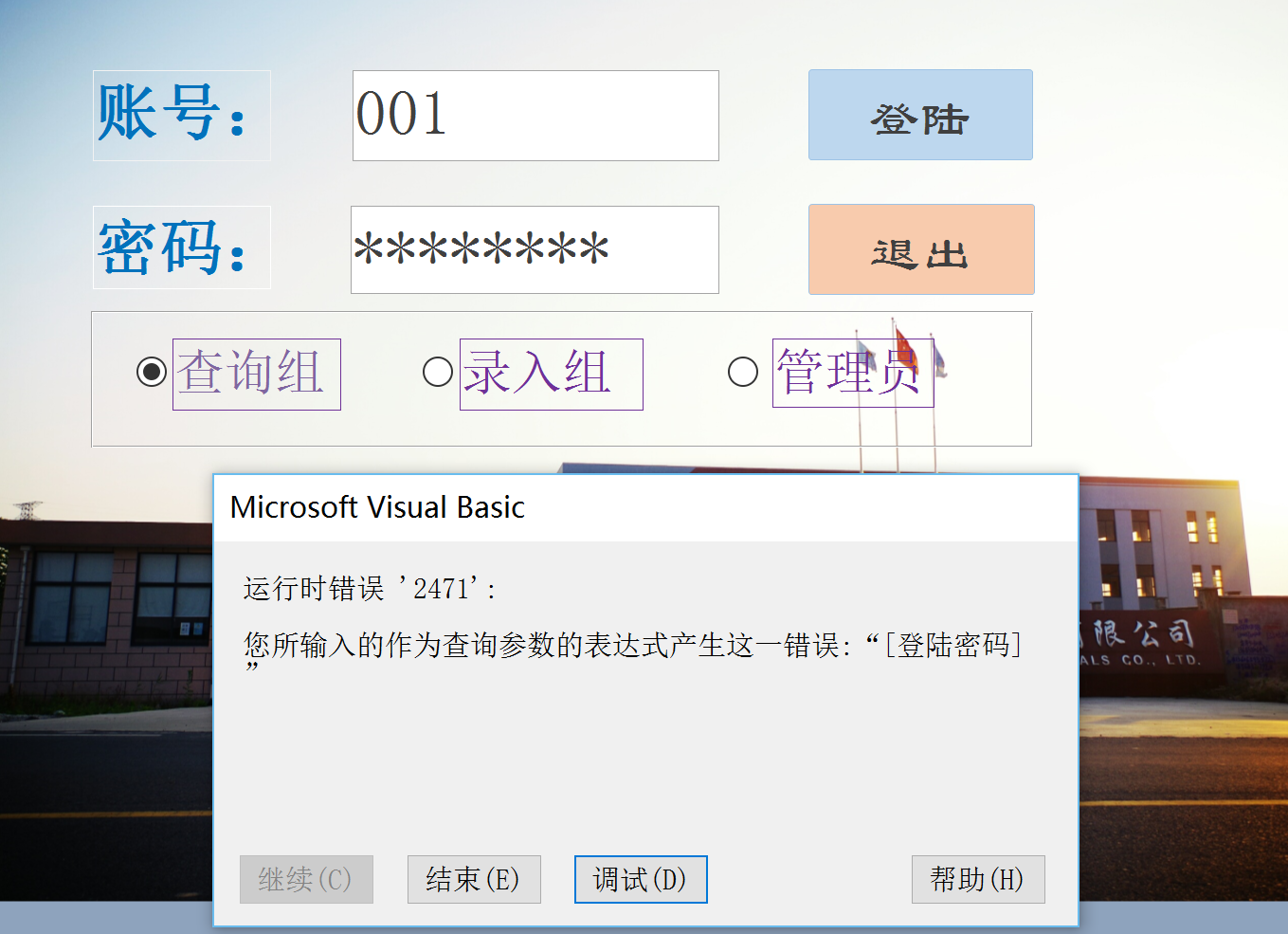1288x934 pixels.
Task: Open the debugger via 调试(D) button
Action: pos(641,879)
